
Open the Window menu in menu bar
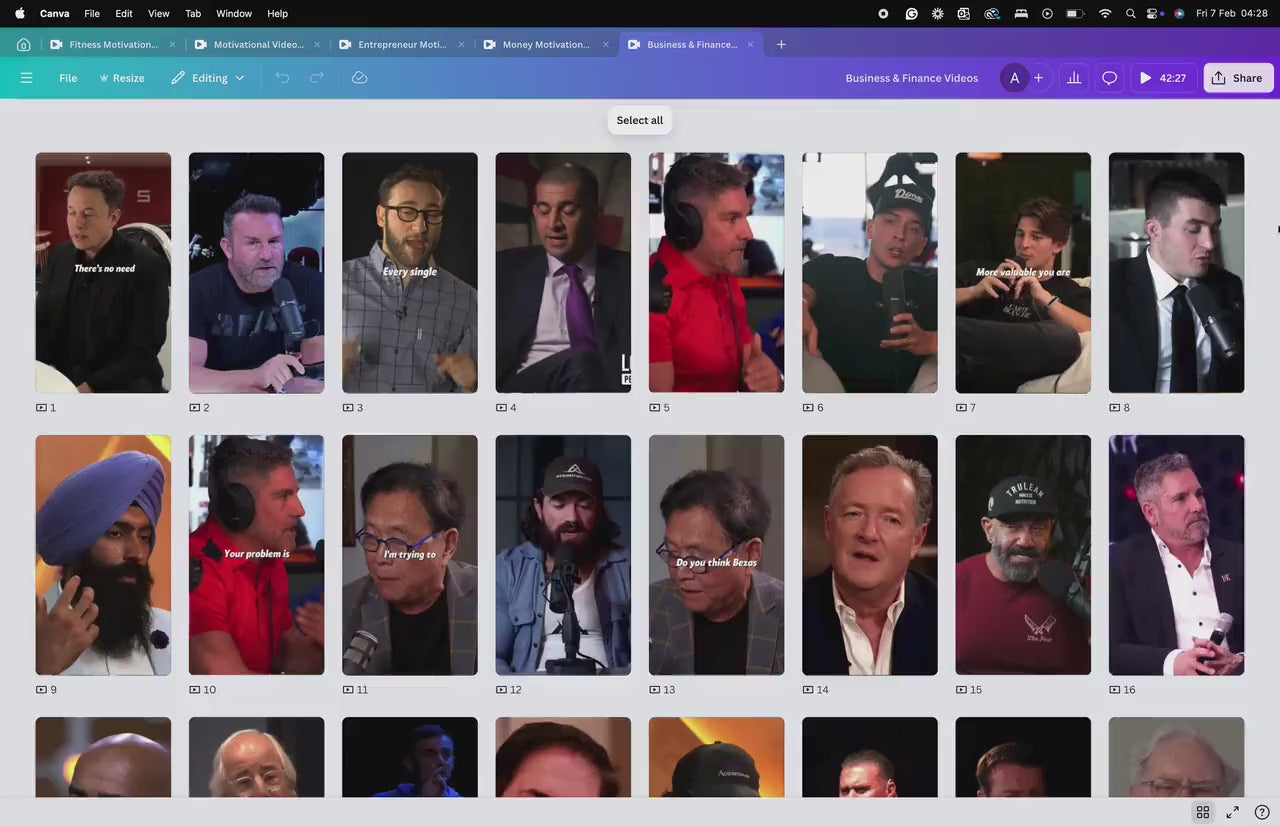point(234,13)
